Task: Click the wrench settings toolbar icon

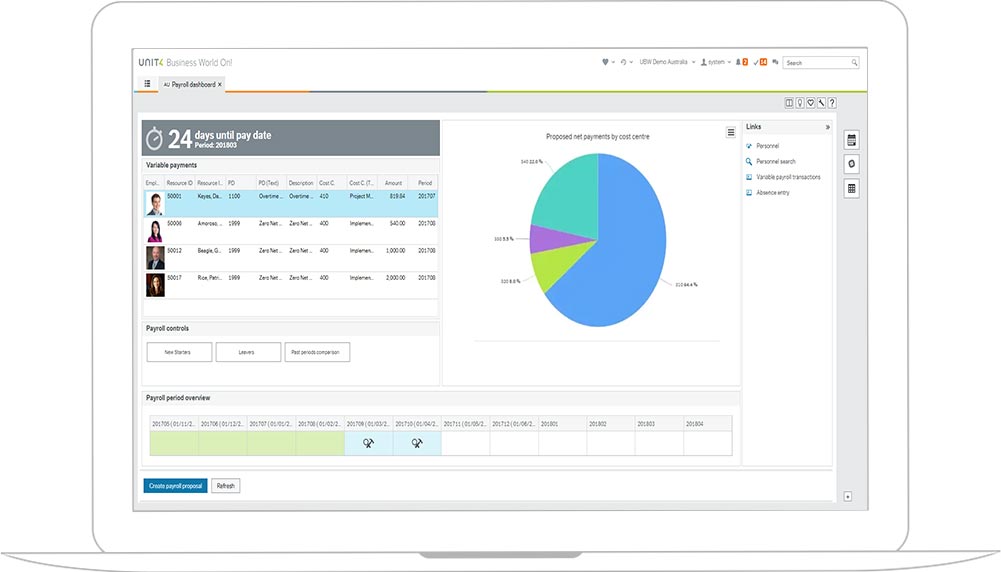Action: pyautogui.click(x=822, y=103)
